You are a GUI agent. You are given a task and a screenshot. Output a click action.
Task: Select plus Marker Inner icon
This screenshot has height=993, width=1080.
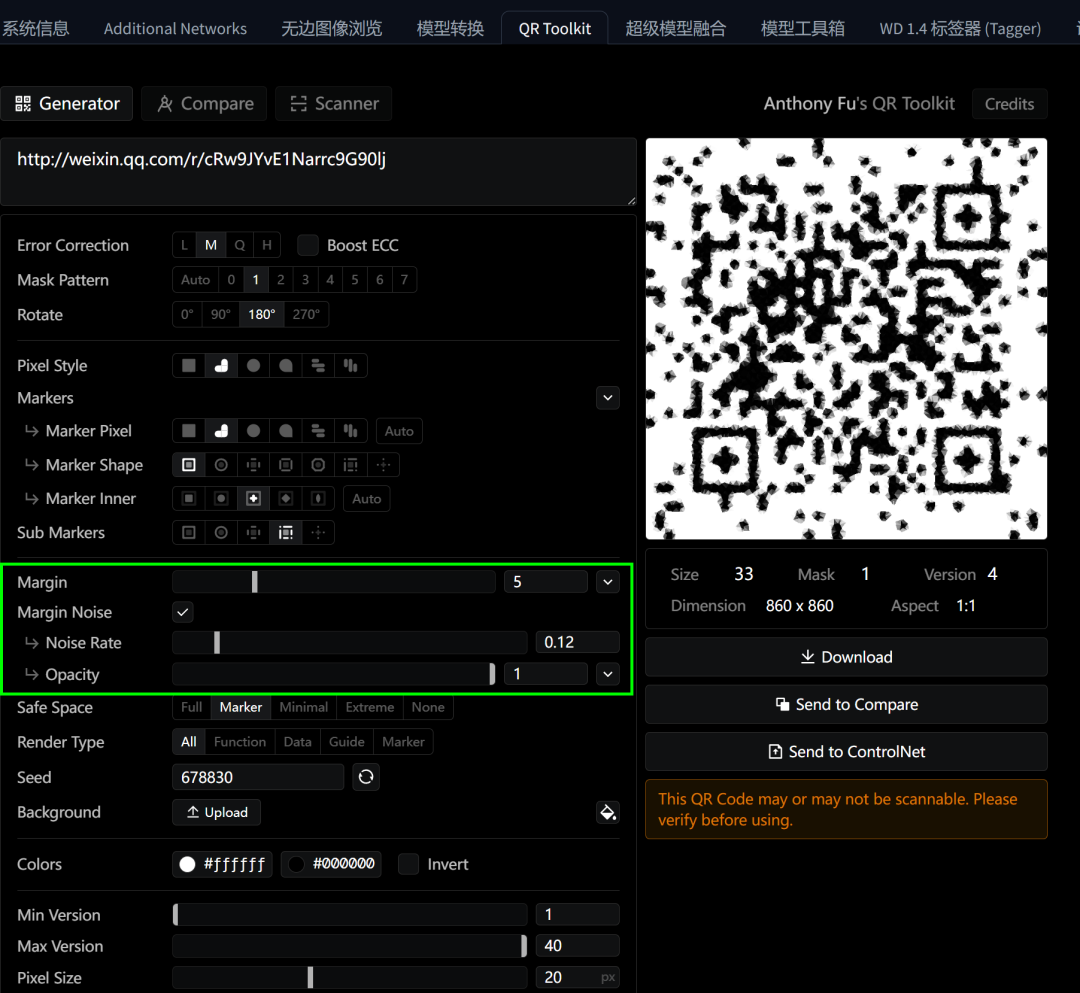click(x=253, y=499)
